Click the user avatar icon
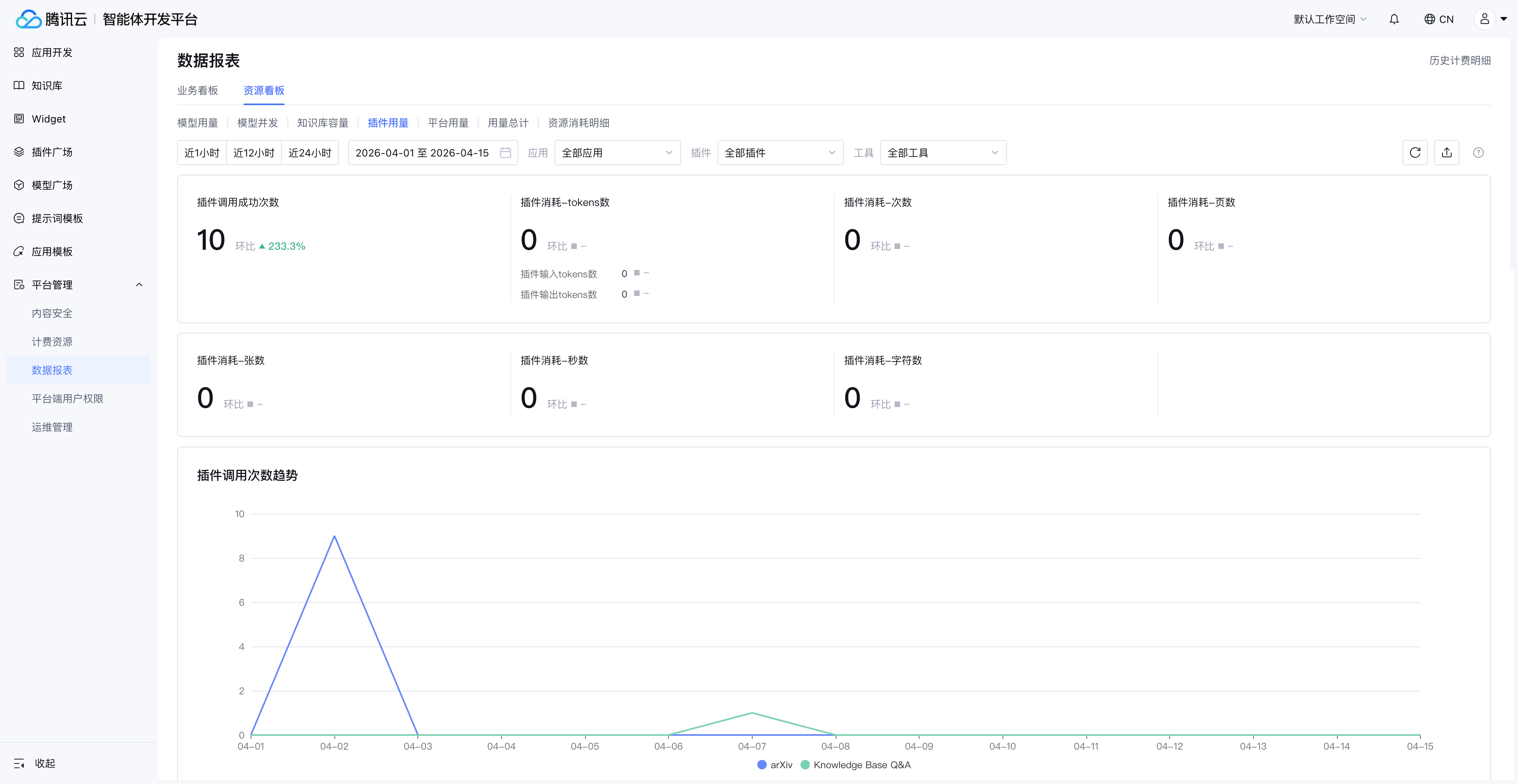This screenshot has height=784, width=1518. pos(1484,19)
